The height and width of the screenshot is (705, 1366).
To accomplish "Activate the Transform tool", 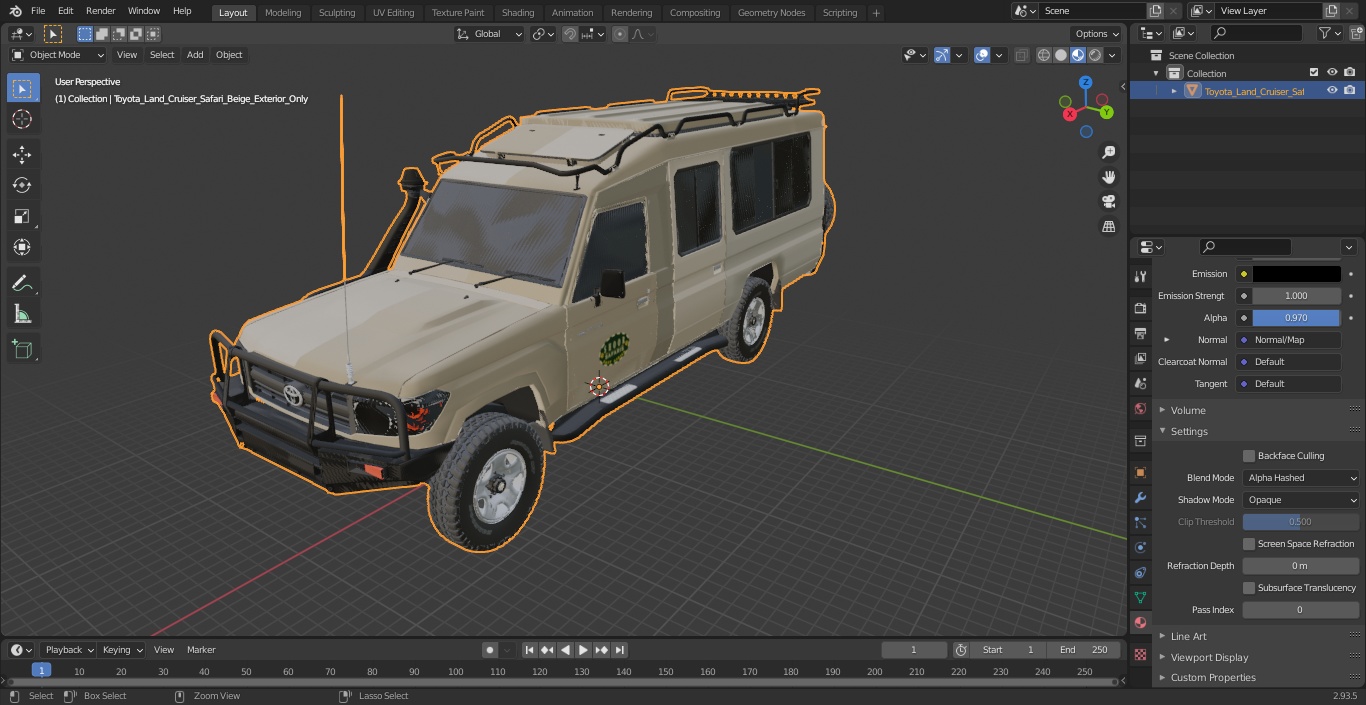I will click(22, 247).
